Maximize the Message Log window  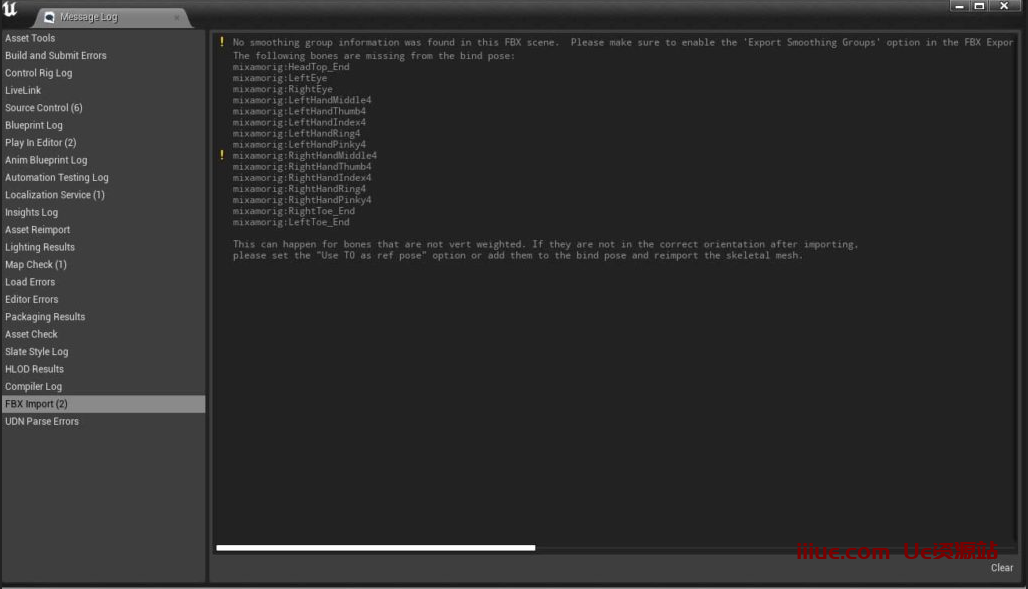979,6
